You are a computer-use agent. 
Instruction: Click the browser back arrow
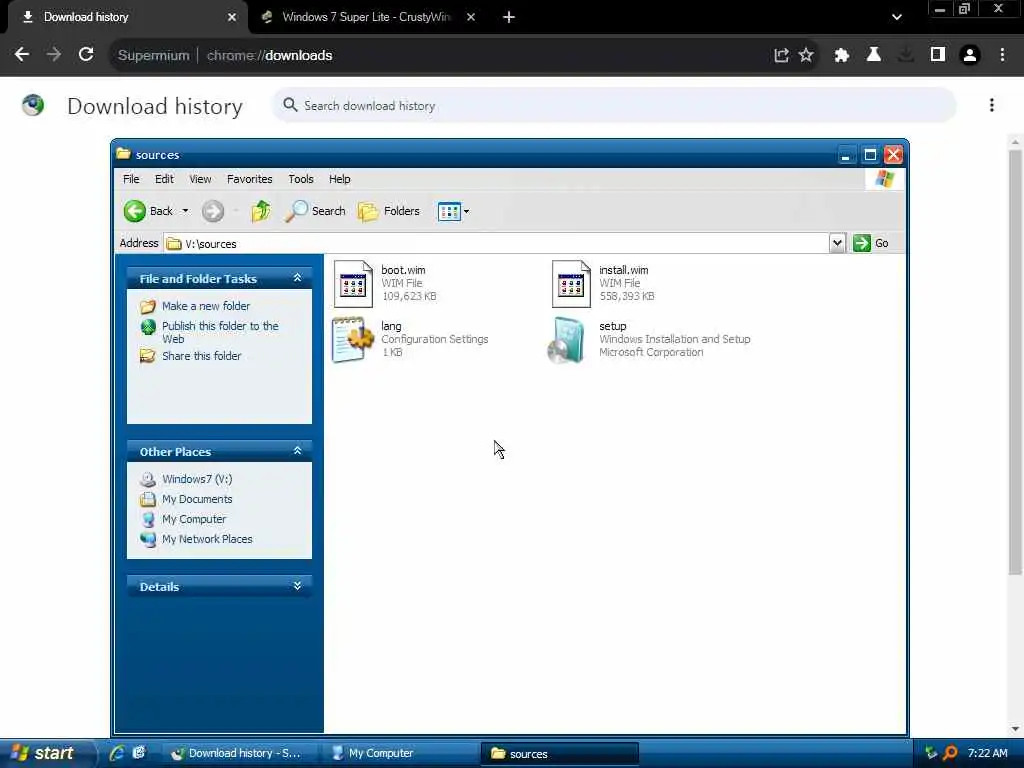coord(22,55)
